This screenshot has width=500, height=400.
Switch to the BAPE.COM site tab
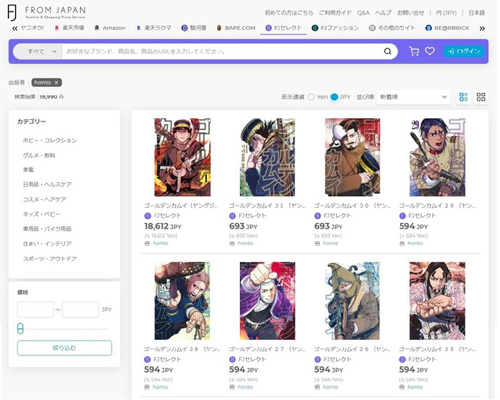[236, 28]
